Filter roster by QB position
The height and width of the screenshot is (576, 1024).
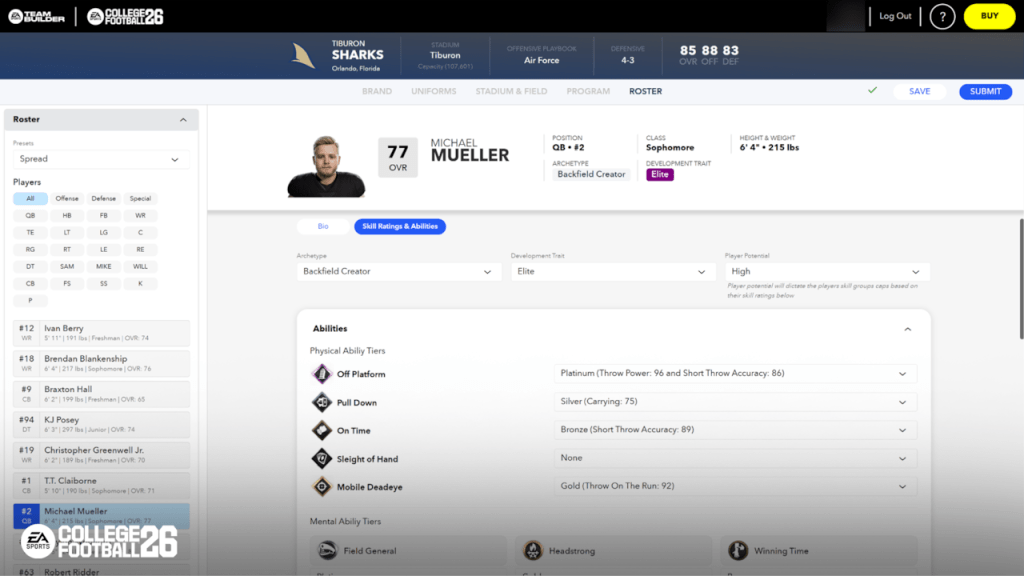pos(28,215)
